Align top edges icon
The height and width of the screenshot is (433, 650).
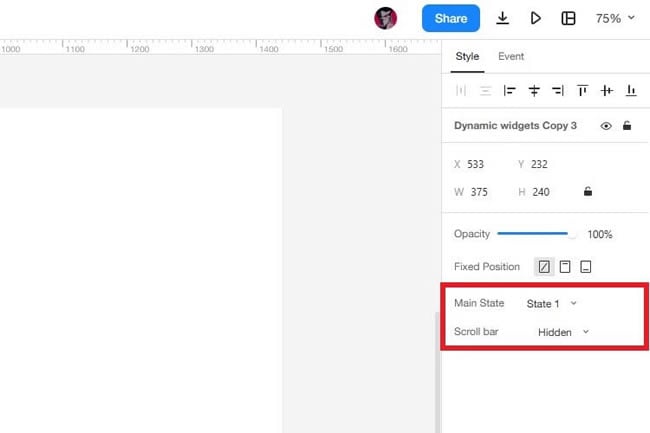(582, 90)
